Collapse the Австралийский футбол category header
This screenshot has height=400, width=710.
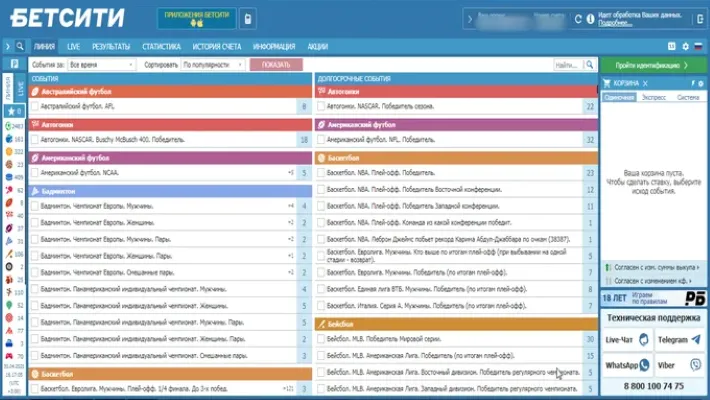[170, 92]
